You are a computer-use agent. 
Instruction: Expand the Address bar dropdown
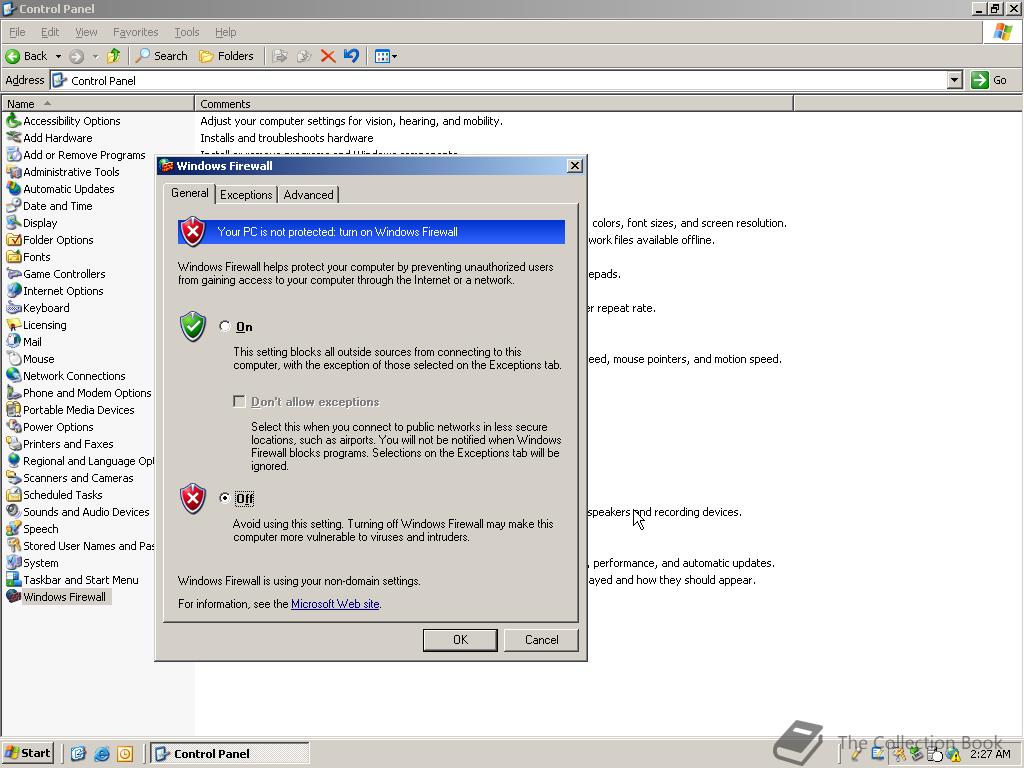[955, 80]
